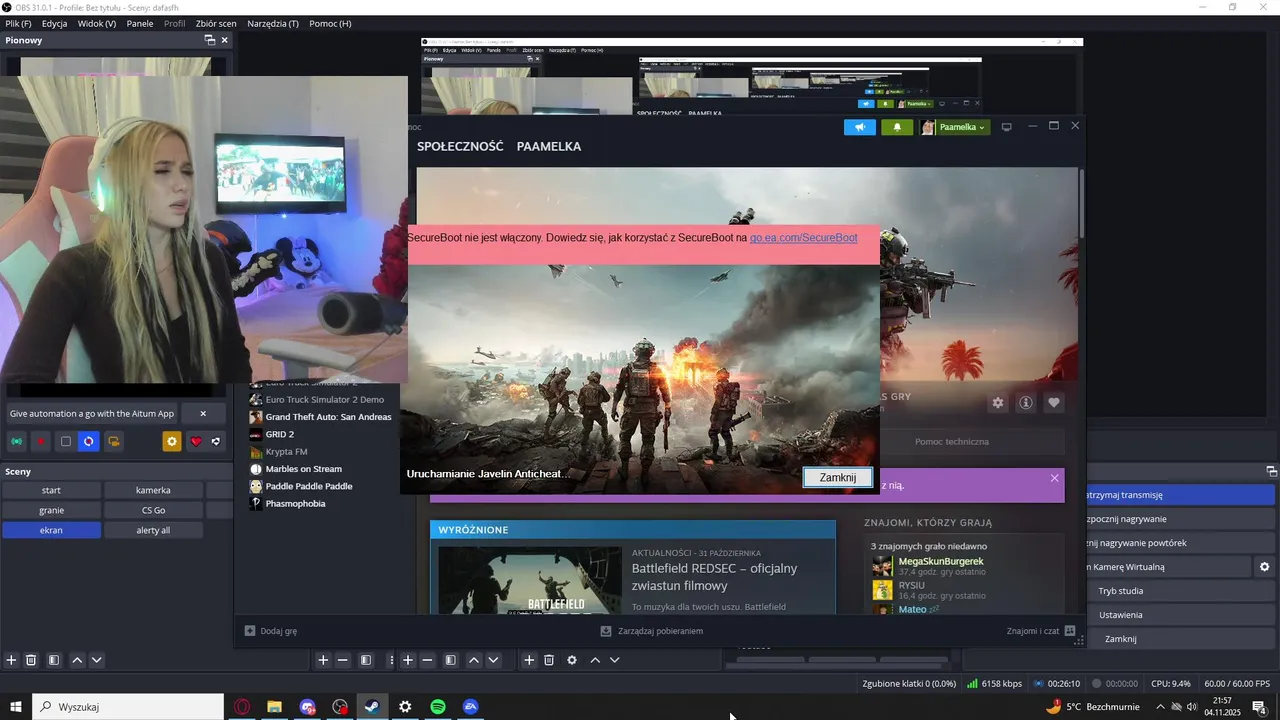1280x720 pixels.
Task: Open the Narzędzia menu
Action: tap(273, 23)
